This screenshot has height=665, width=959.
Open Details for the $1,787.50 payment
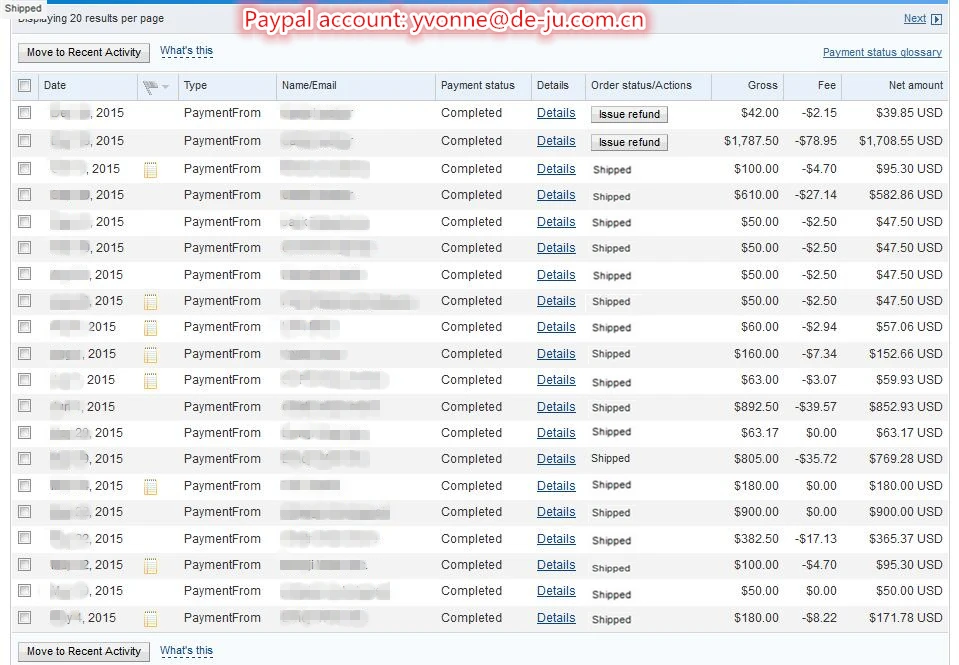[556, 141]
